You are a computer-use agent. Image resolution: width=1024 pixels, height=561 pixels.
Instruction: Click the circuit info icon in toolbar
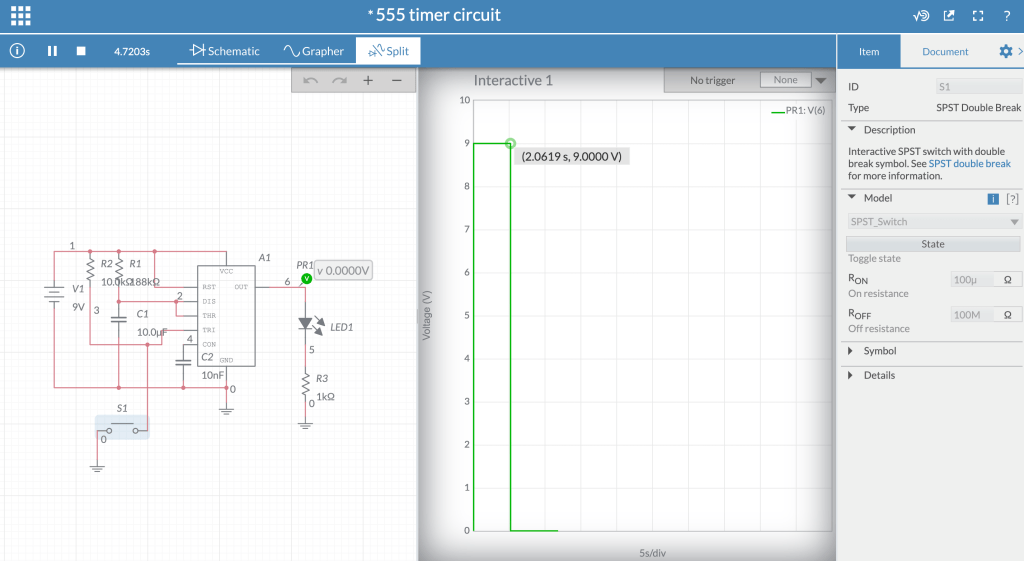point(17,51)
